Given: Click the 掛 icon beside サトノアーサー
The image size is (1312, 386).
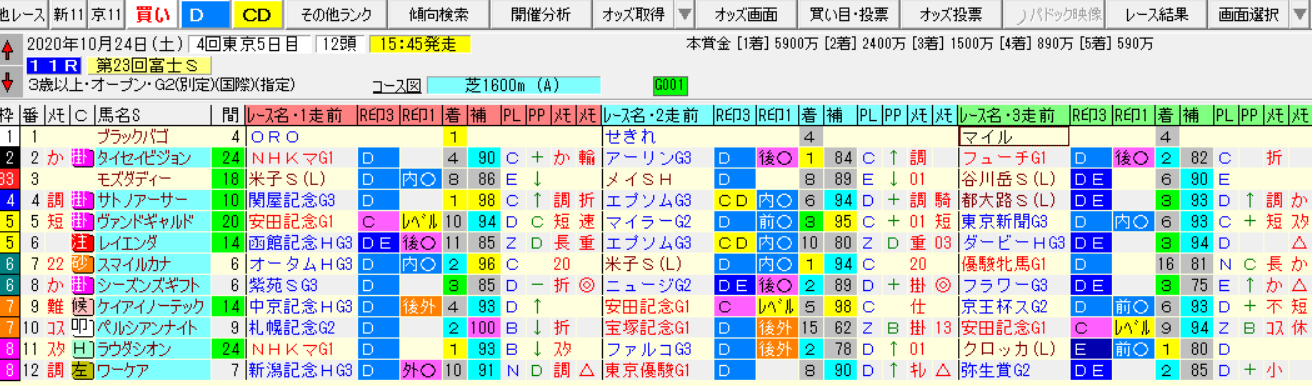Looking at the screenshot, I should [x=82, y=199].
